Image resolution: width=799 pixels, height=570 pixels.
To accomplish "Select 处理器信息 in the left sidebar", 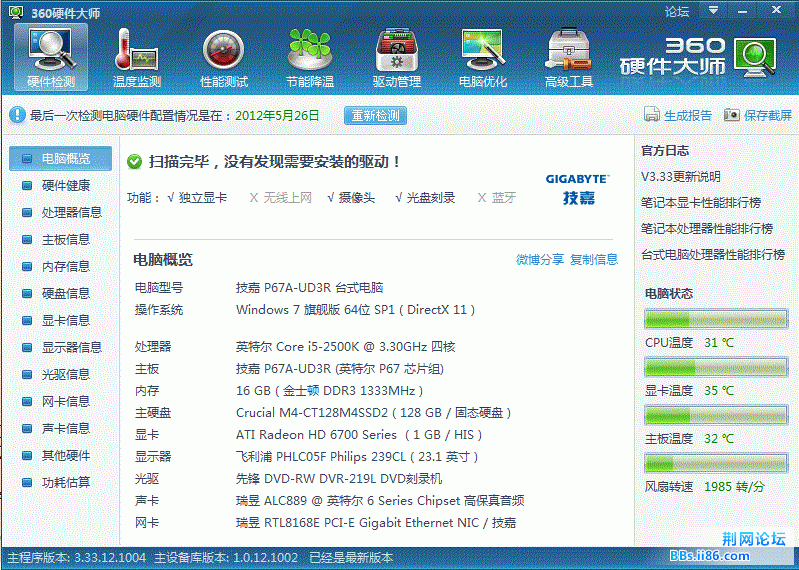I will tap(71, 212).
